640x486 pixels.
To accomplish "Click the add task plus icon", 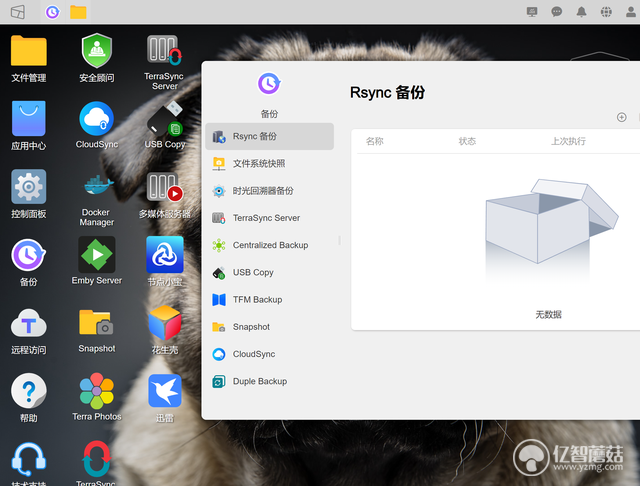I will pyautogui.click(x=621, y=118).
